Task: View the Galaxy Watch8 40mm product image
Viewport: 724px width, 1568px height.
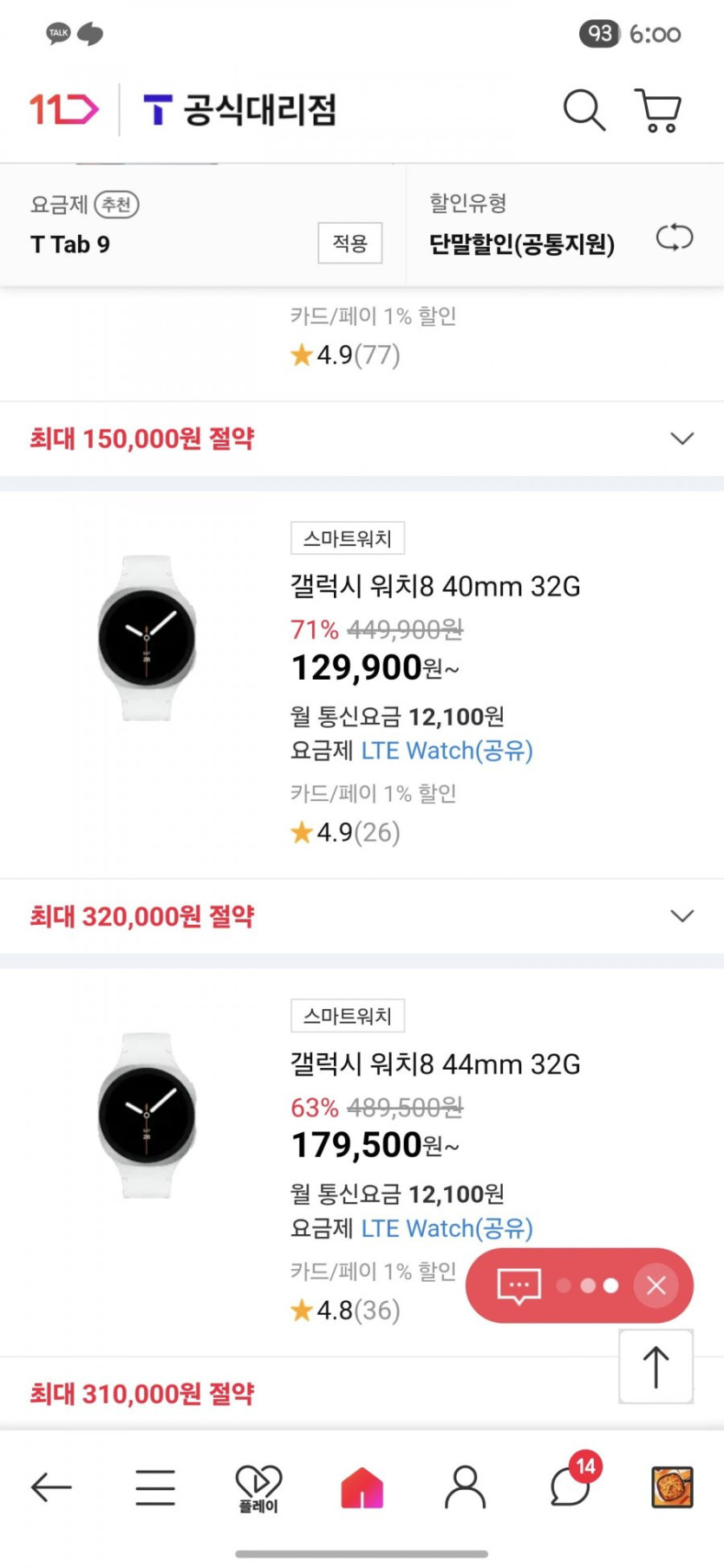Action: click(x=147, y=638)
